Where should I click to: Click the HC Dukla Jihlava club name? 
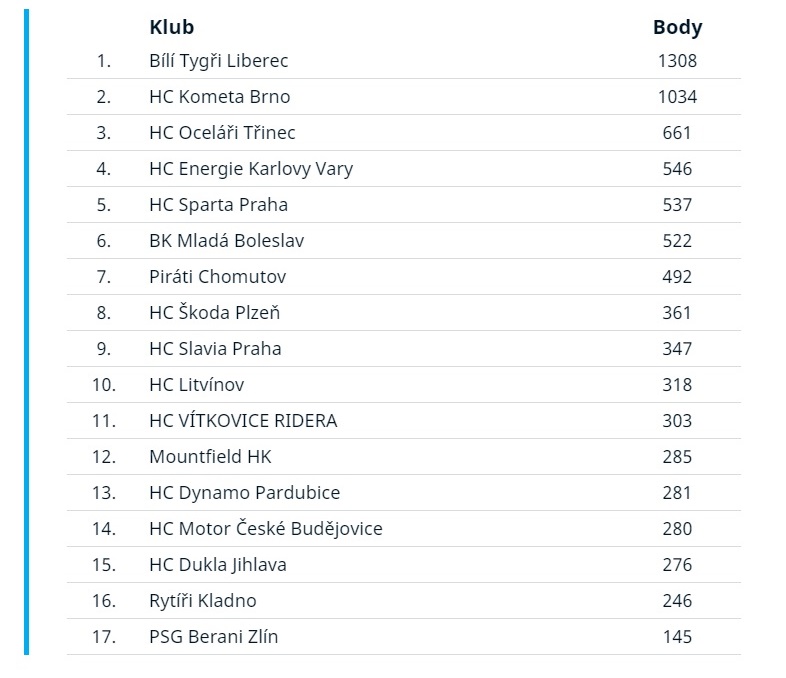coord(218,565)
